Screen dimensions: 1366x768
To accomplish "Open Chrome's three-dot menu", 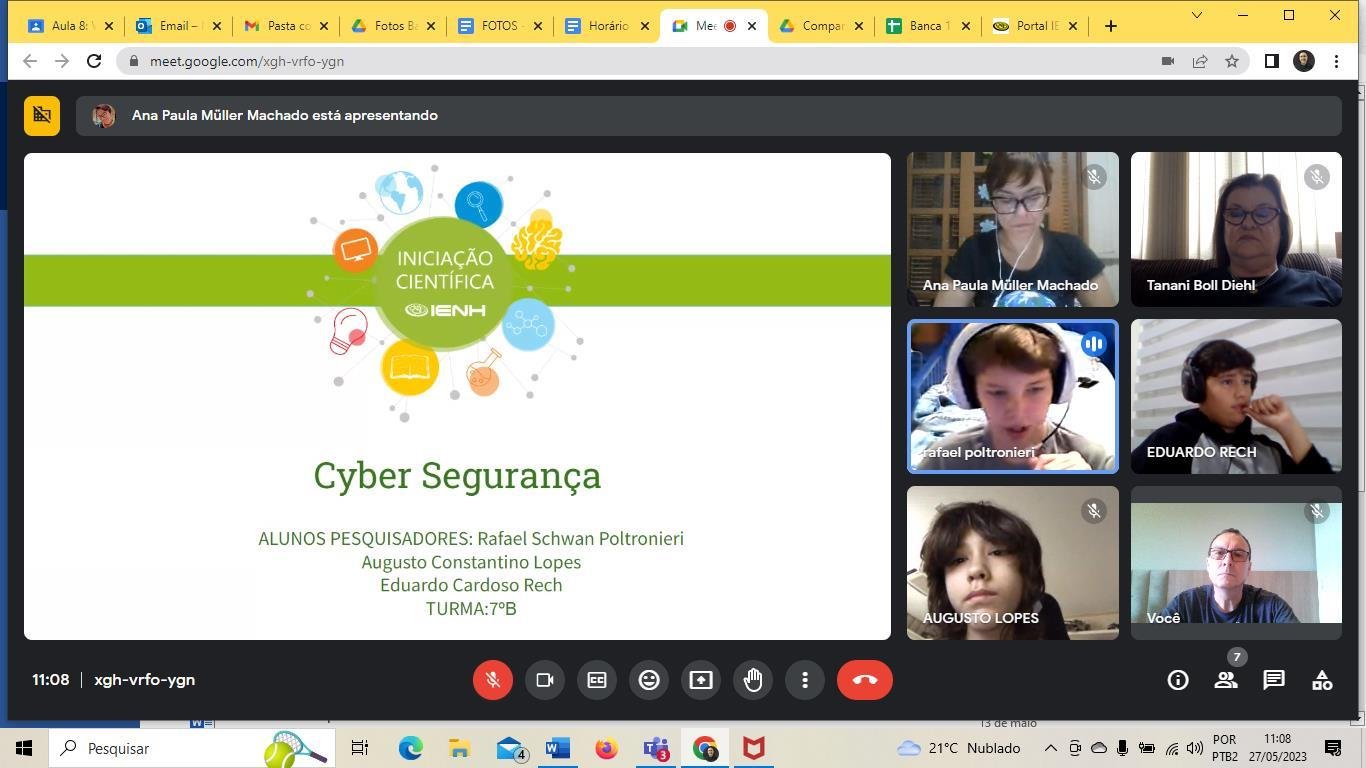I will [1337, 61].
